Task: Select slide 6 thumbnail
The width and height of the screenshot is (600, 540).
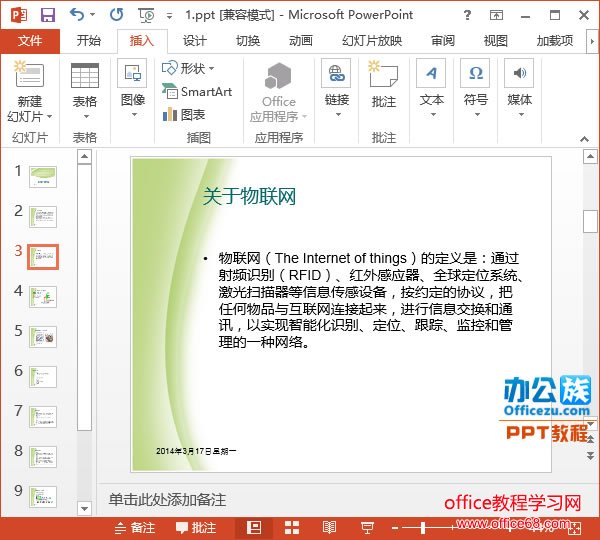Action: coord(43,377)
